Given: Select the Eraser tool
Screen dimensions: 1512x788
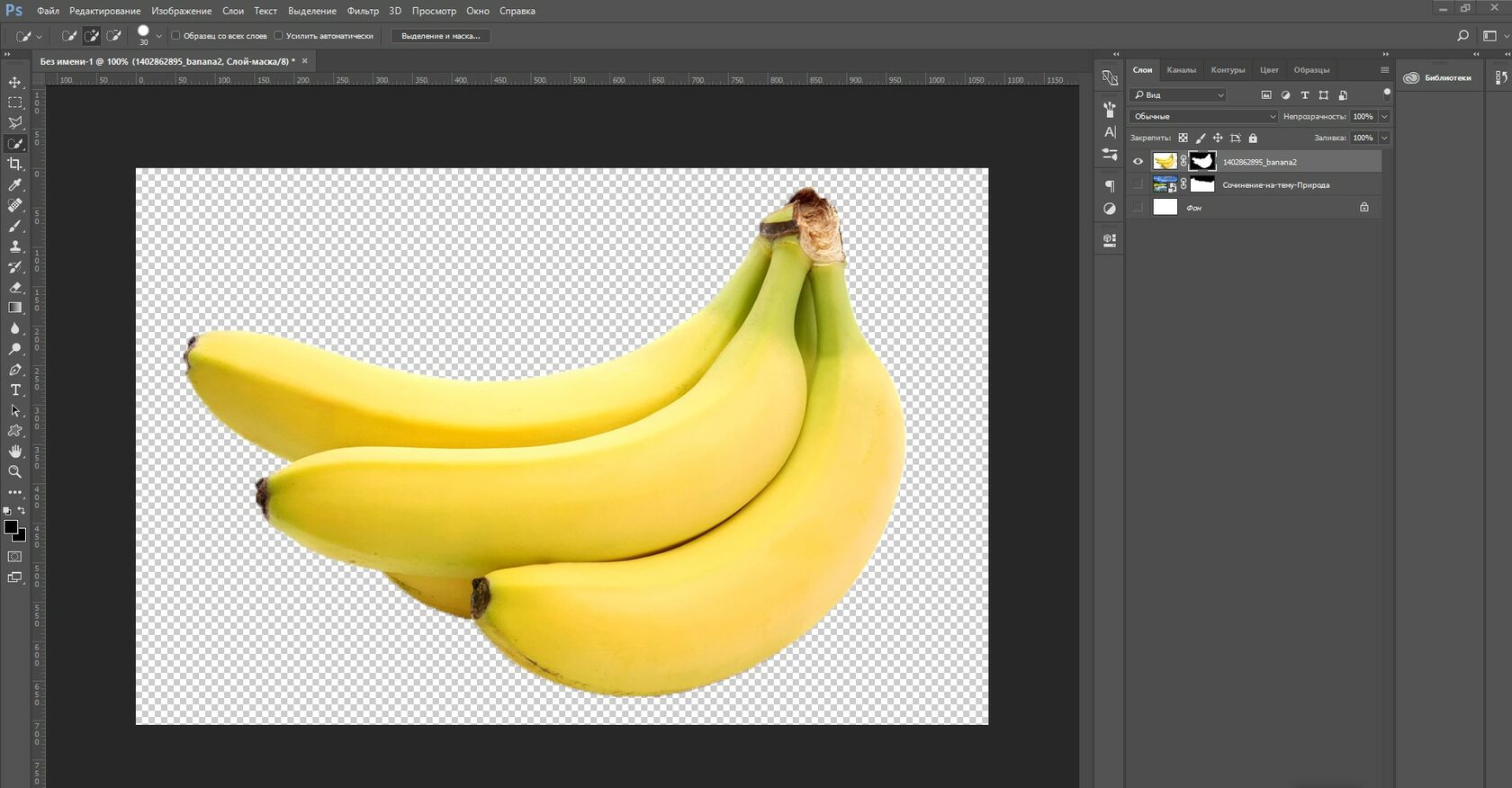Looking at the screenshot, I should tap(15, 288).
